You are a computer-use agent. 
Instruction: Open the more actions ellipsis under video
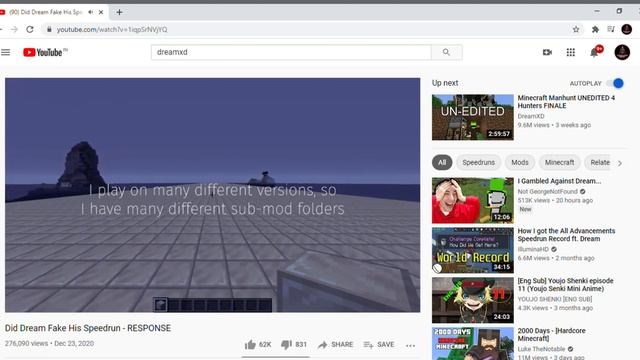(x=411, y=345)
